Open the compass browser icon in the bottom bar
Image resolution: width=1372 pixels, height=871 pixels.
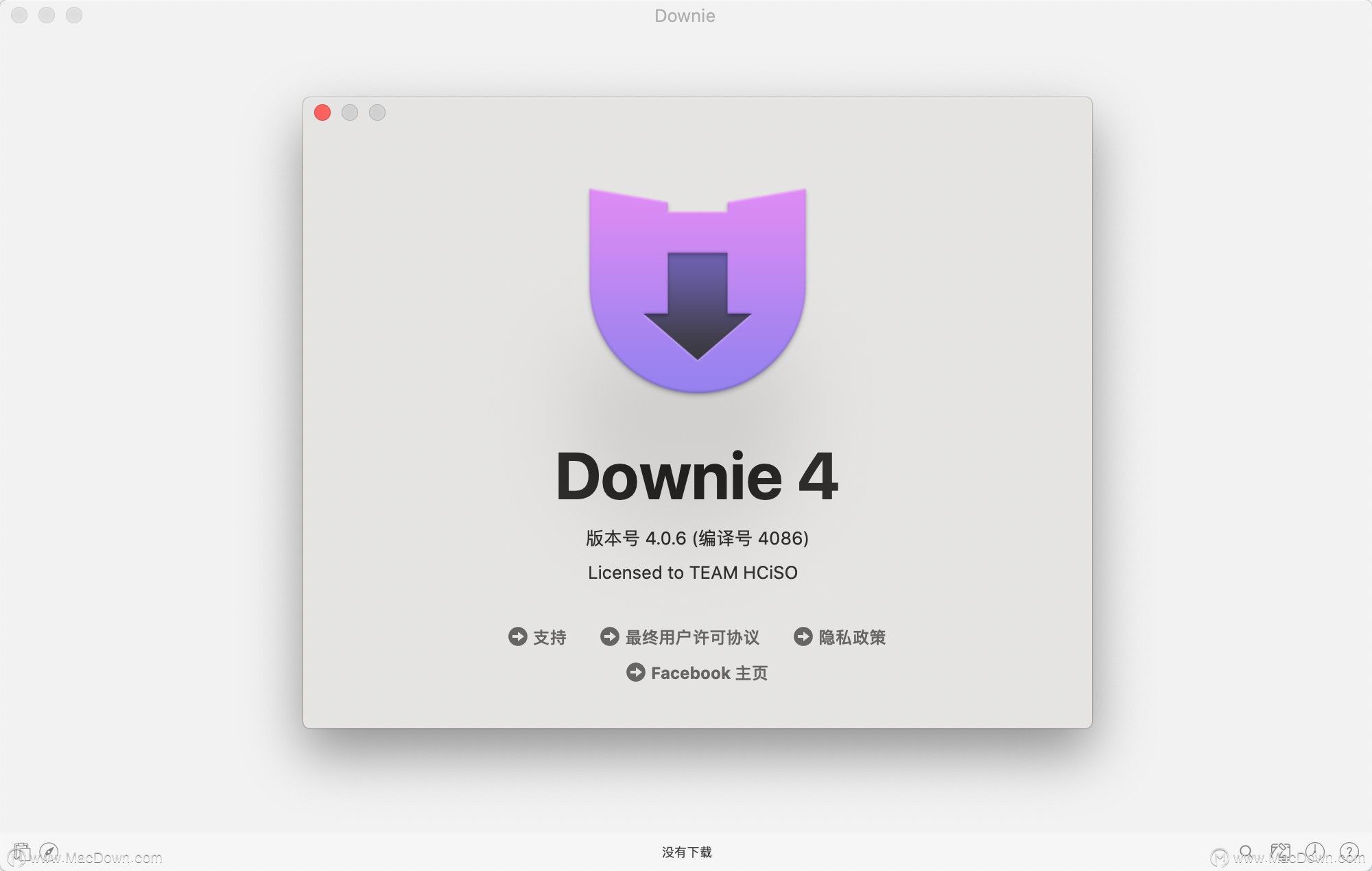pos(49,852)
